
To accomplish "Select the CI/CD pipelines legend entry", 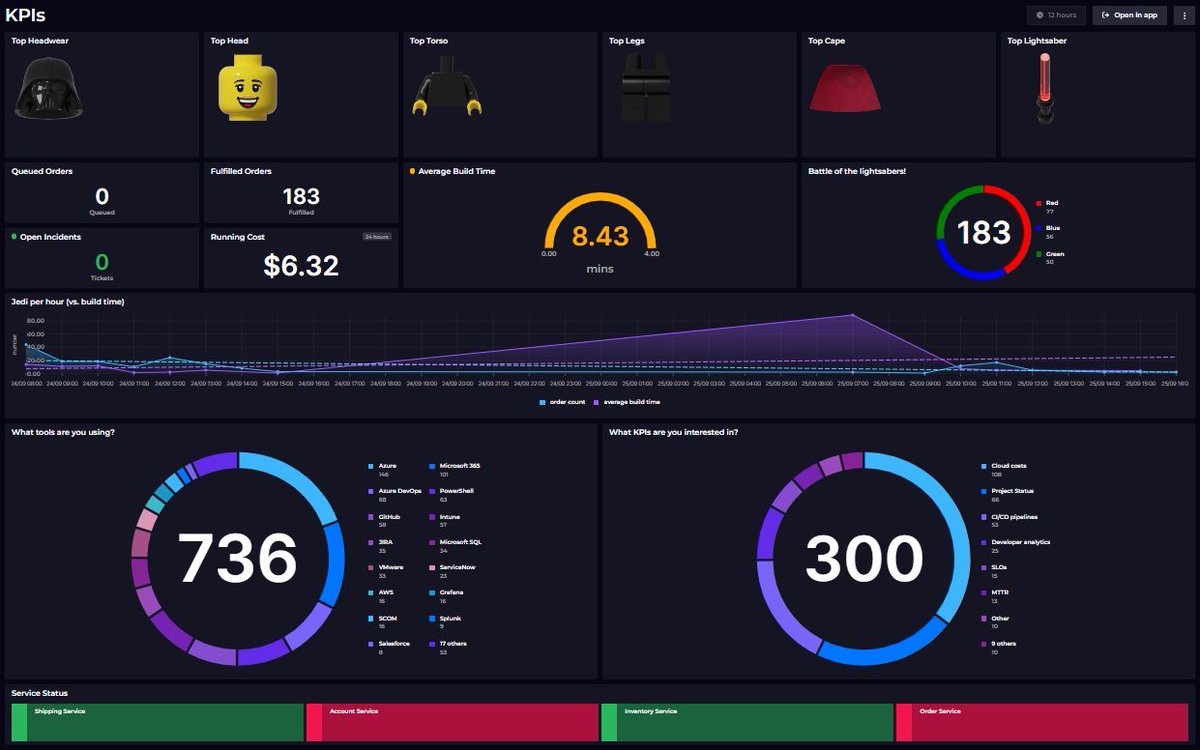I will point(1010,520).
